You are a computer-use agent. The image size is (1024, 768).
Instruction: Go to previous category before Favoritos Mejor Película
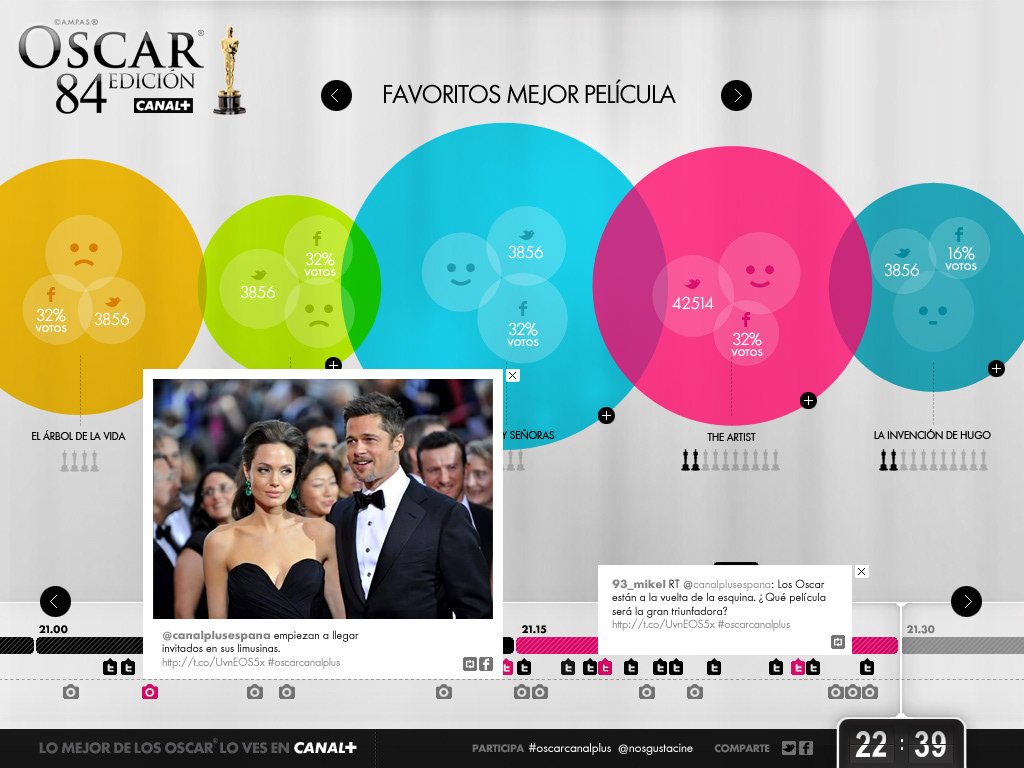point(336,95)
